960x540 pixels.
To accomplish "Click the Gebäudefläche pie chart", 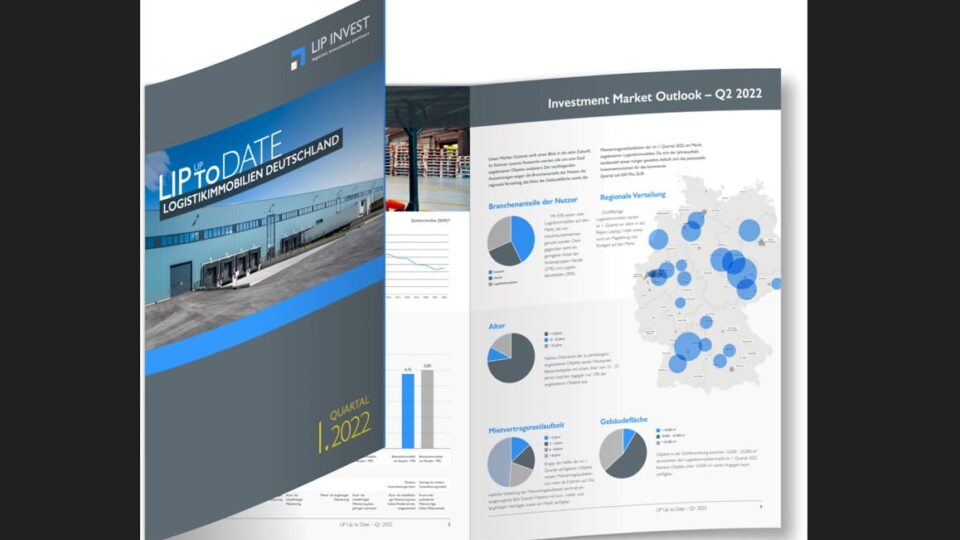I will [x=622, y=454].
